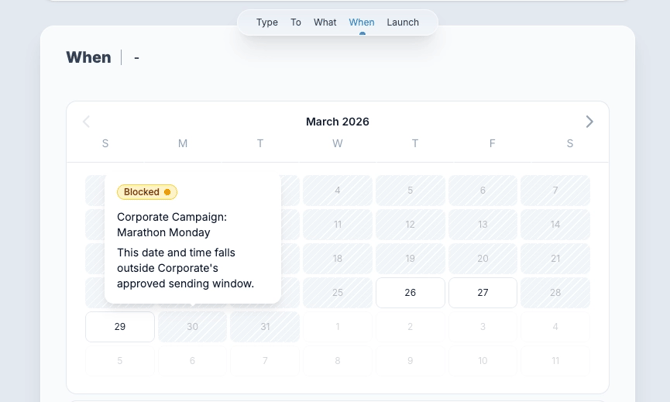
Task: Pick March 27 as the date
Action: click(x=483, y=293)
